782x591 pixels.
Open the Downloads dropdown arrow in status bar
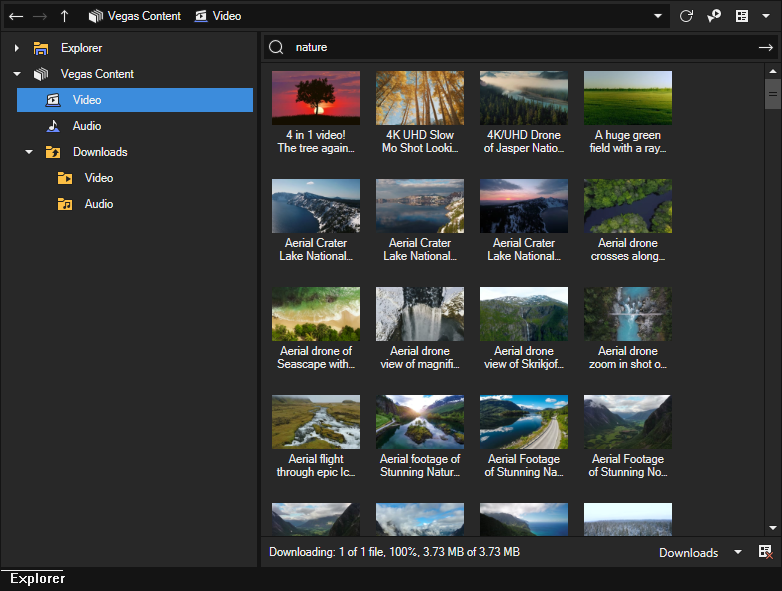click(738, 552)
